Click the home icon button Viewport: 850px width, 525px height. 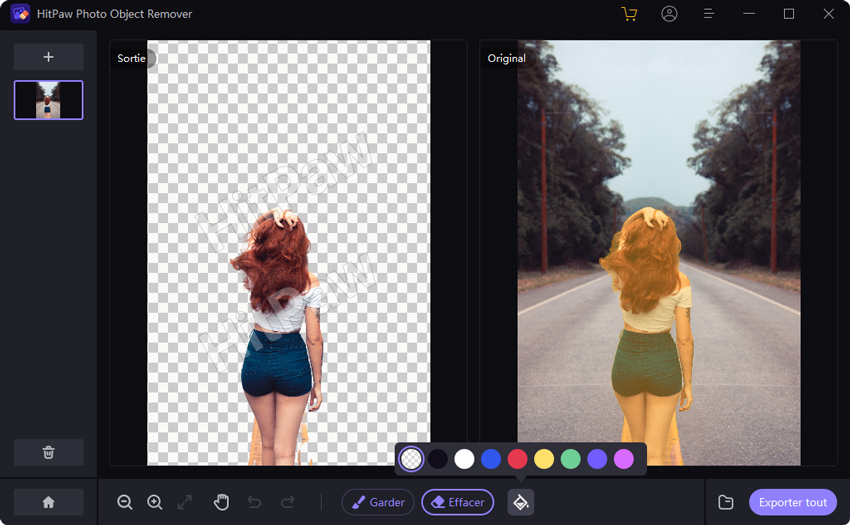coord(48,502)
